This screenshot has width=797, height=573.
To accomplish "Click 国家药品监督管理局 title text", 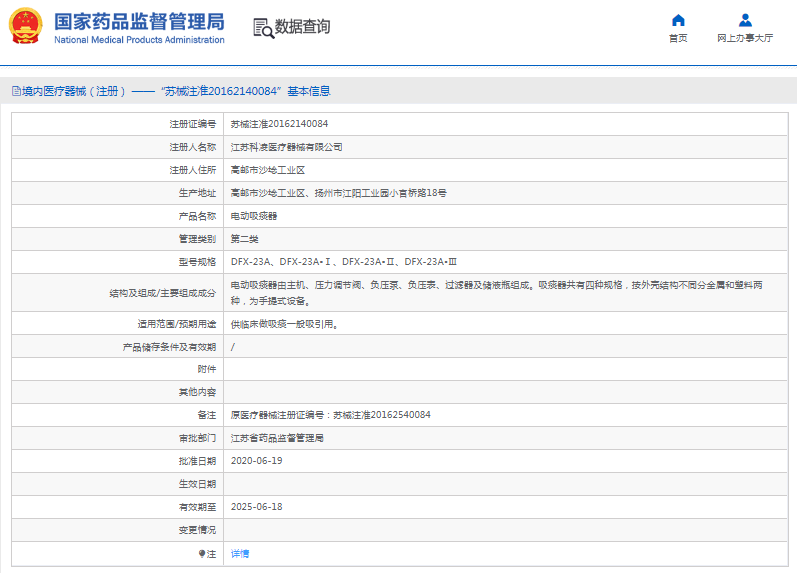I will [139, 22].
